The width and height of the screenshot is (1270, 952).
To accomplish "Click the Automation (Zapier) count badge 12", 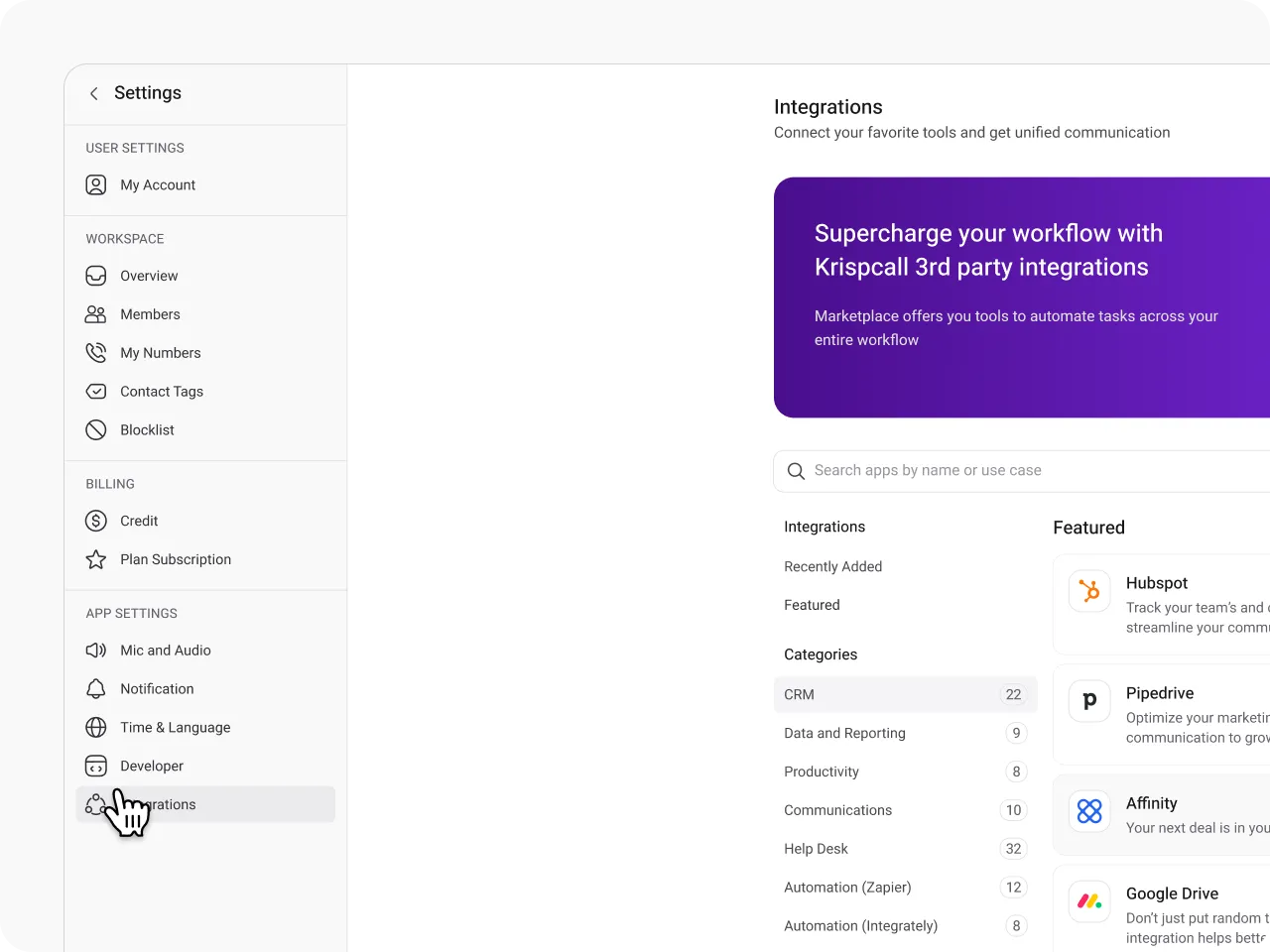I will point(1013,888).
